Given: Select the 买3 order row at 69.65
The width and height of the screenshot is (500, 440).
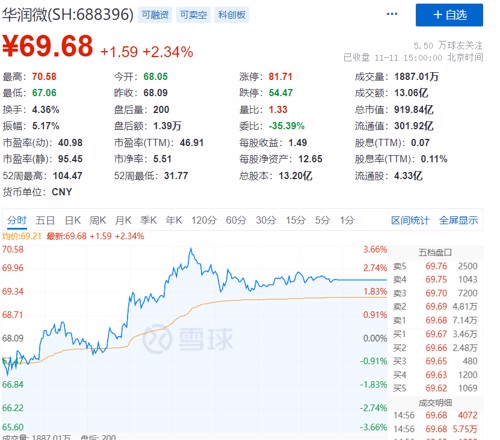Looking at the screenshot, I should click(x=435, y=361).
